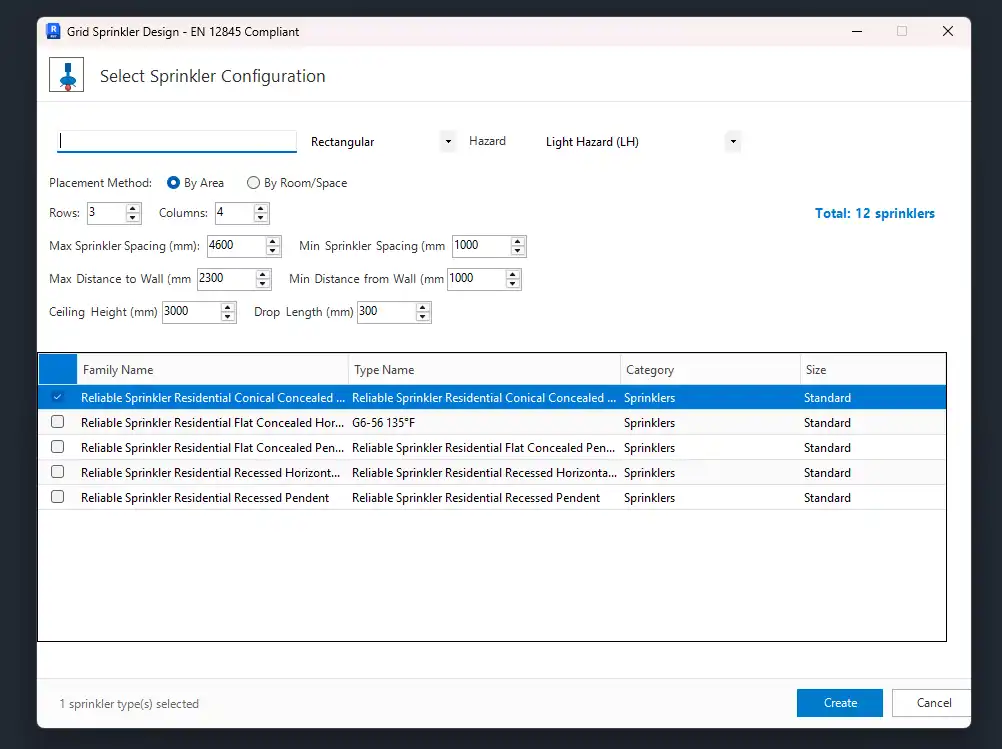
Task: Increase Max Sprinkler Spacing with up arrow
Action: point(273,241)
